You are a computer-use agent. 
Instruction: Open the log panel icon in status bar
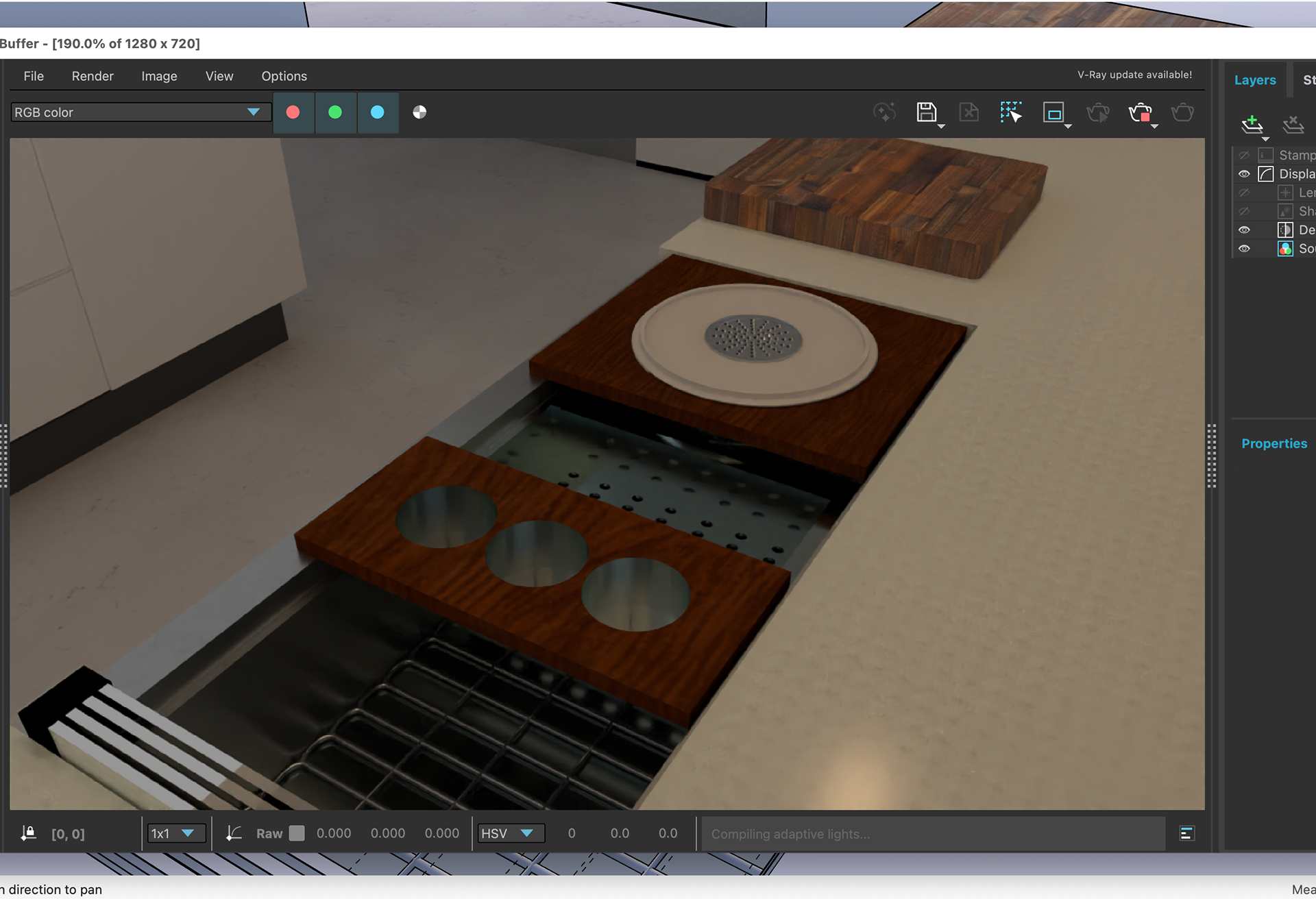(1187, 833)
